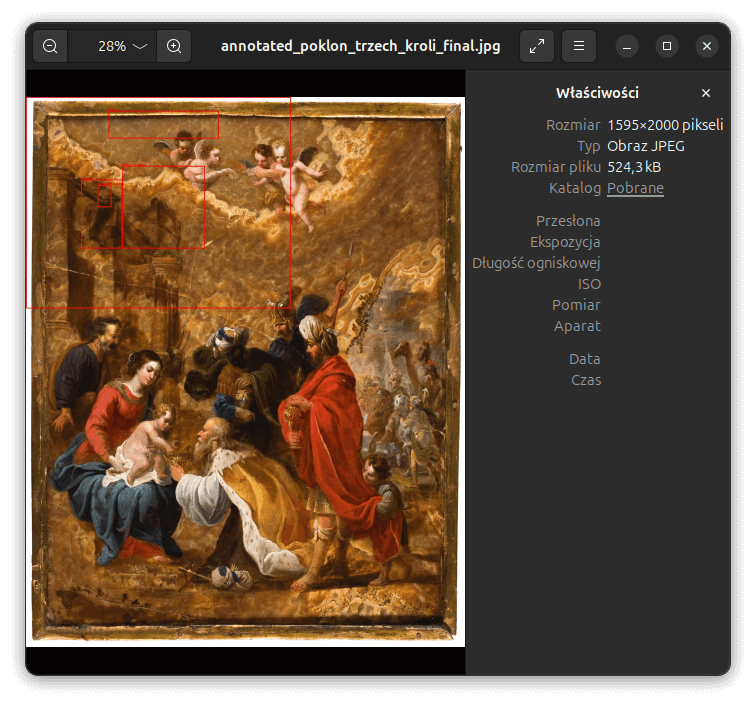Click the 'Data' label

pyautogui.click(x=585, y=359)
